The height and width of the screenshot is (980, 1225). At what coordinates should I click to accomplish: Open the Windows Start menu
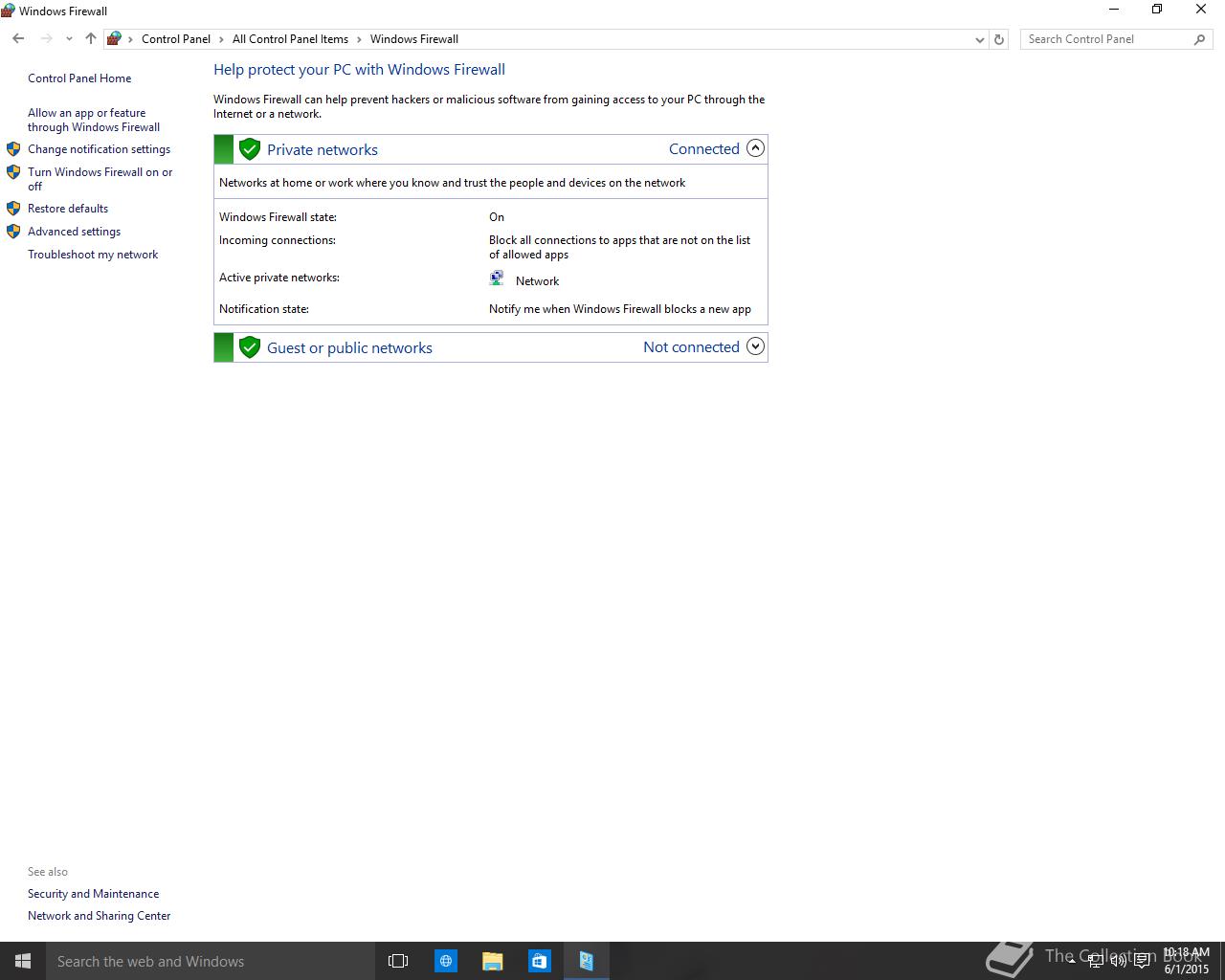pyautogui.click(x=23, y=961)
